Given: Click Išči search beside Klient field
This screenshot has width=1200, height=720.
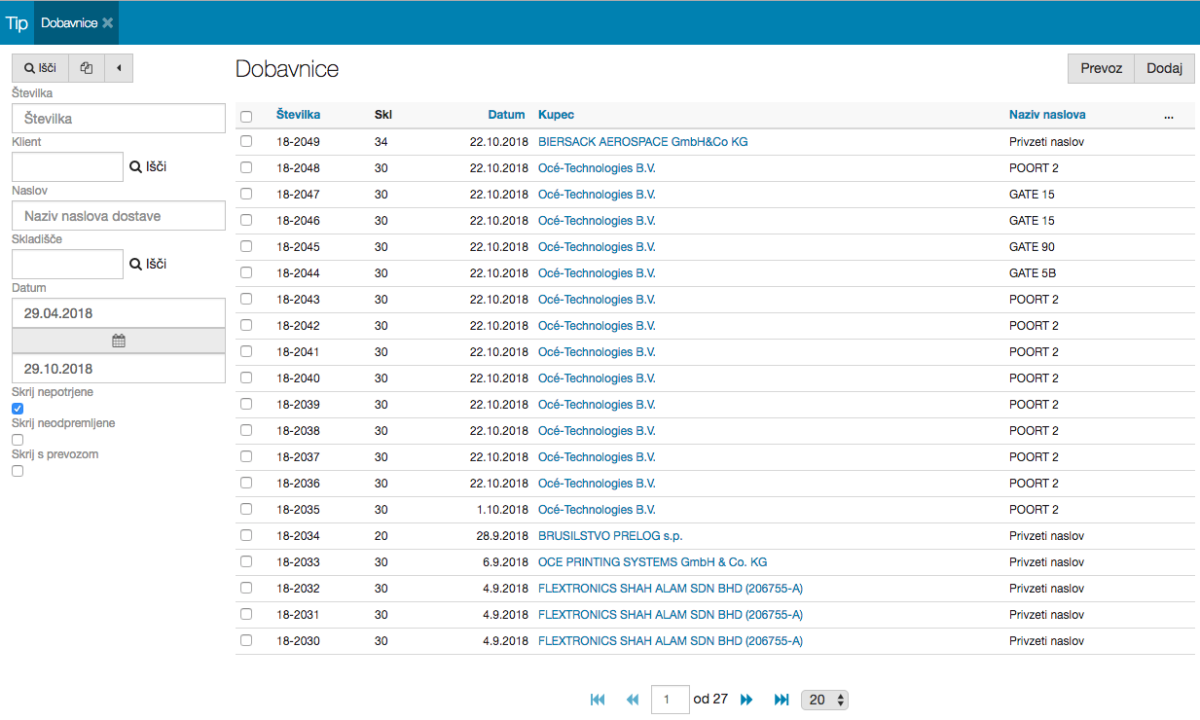Looking at the screenshot, I should [148, 167].
